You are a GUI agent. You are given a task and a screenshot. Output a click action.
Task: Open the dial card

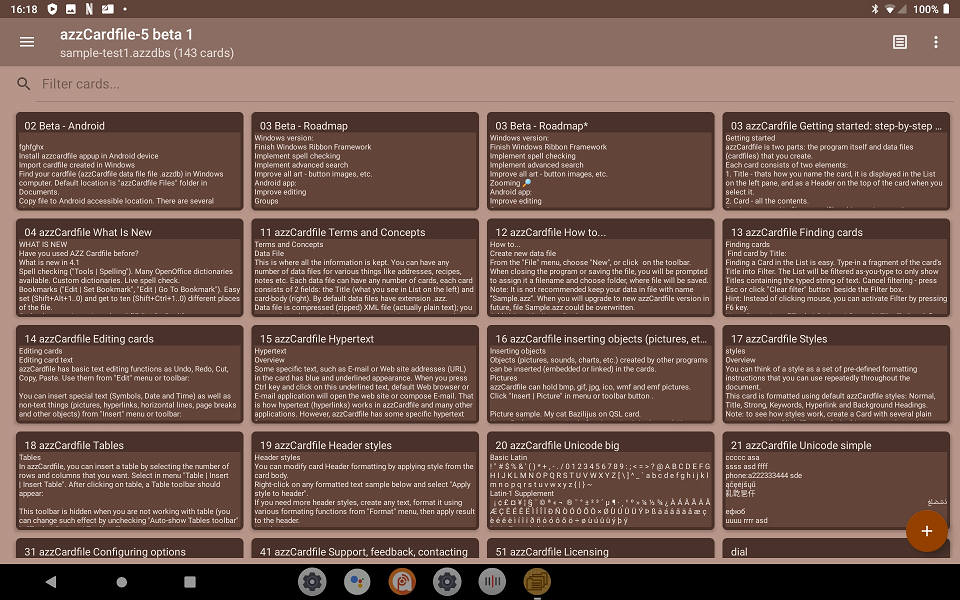[x=836, y=550]
